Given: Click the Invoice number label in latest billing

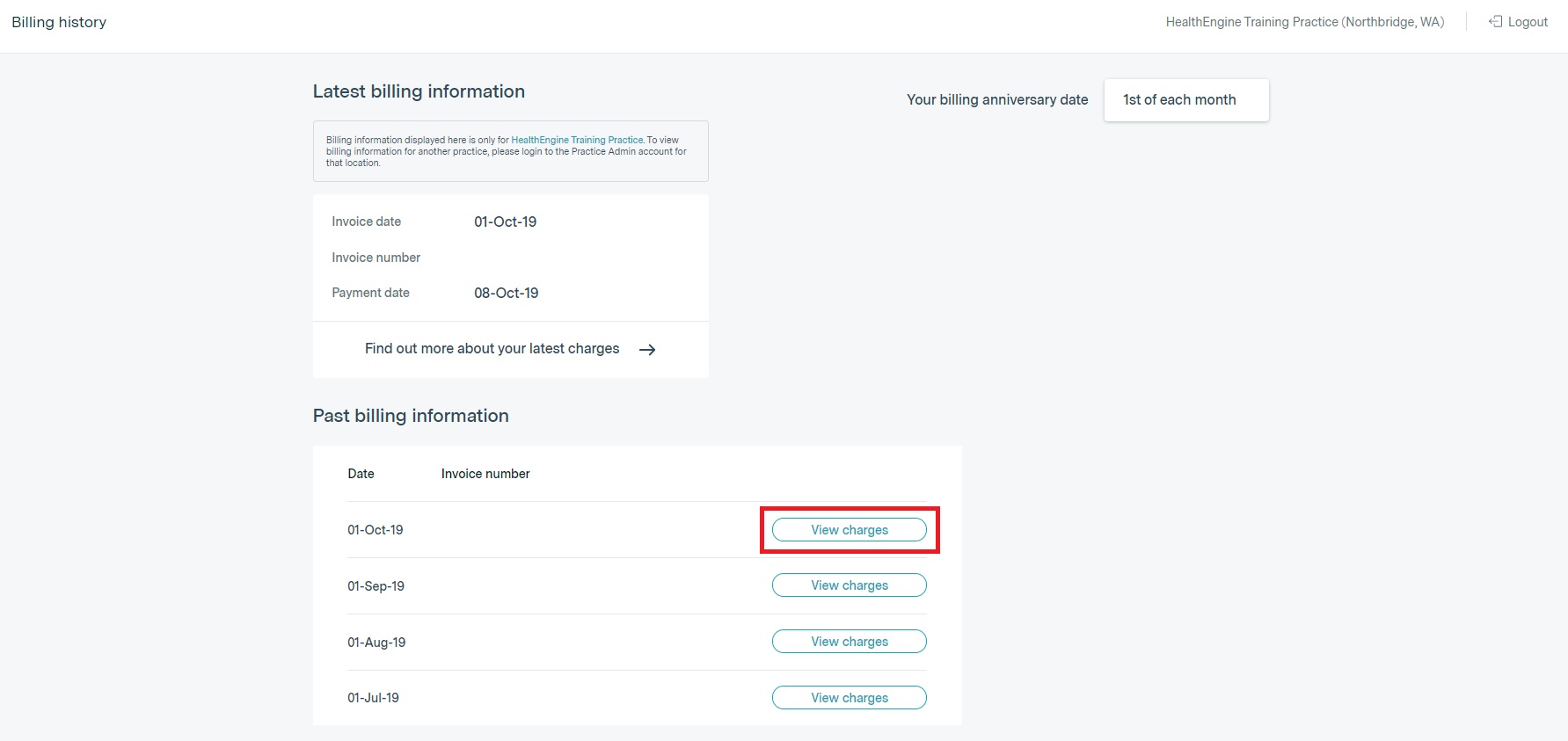Looking at the screenshot, I should coord(376,258).
